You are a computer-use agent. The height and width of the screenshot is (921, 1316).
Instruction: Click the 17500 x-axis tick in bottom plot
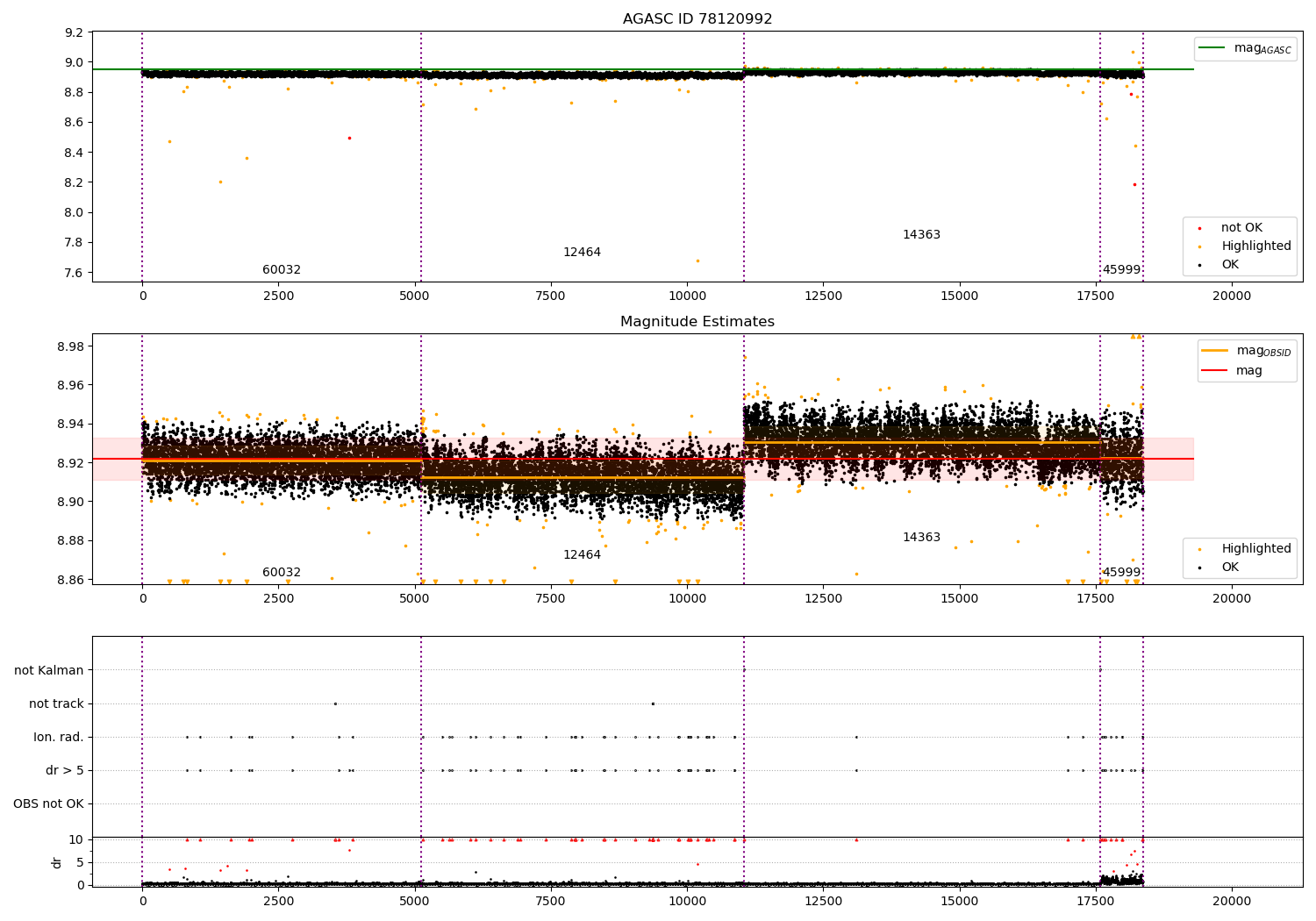coord(1096,901)
